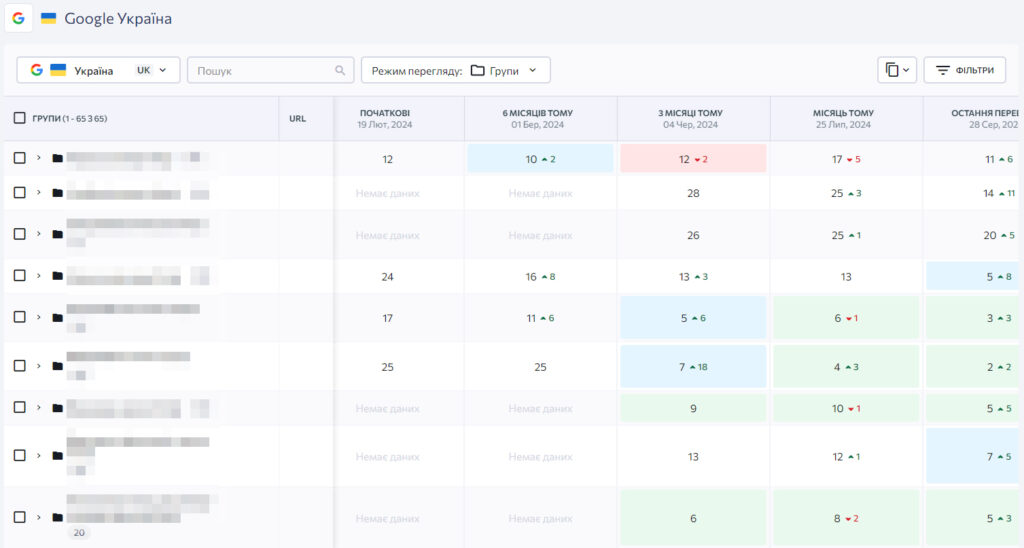Expand the second group row chevron
This screenshot has height=548, width=1024.
39,192
